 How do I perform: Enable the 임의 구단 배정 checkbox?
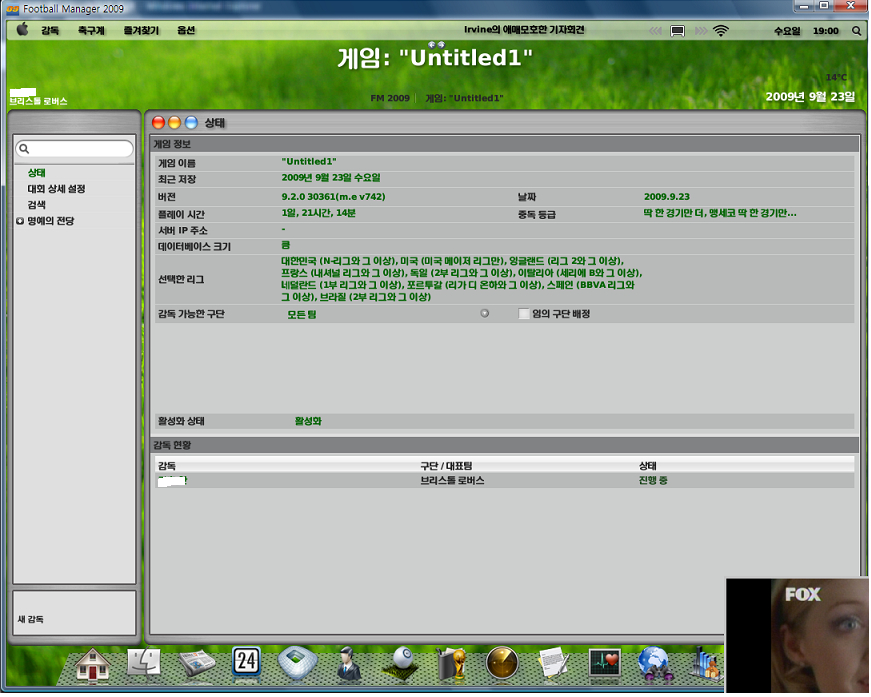(x=523, y=313)
